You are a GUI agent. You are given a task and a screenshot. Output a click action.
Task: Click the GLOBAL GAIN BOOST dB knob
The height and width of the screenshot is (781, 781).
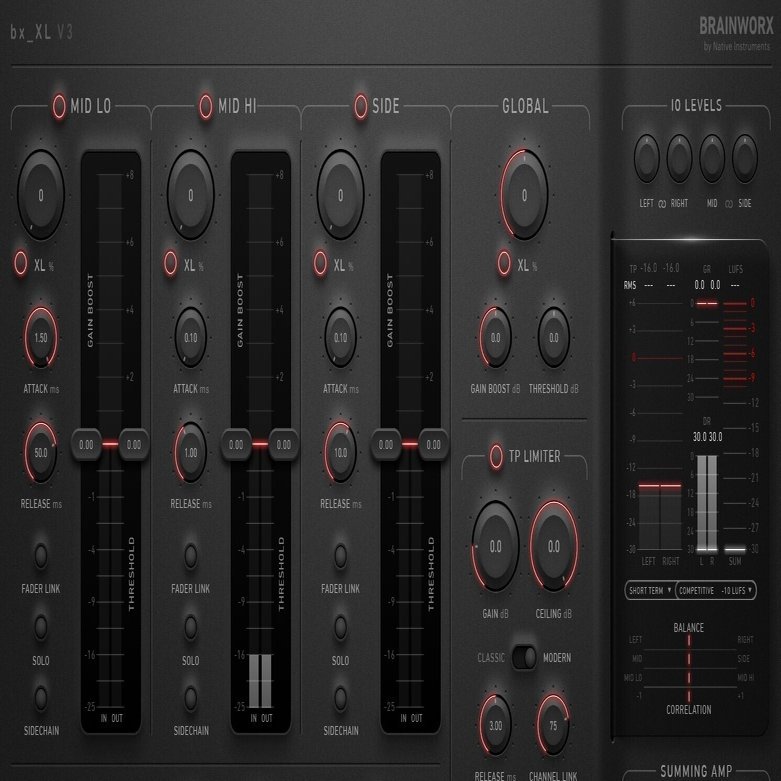[496, 338]
